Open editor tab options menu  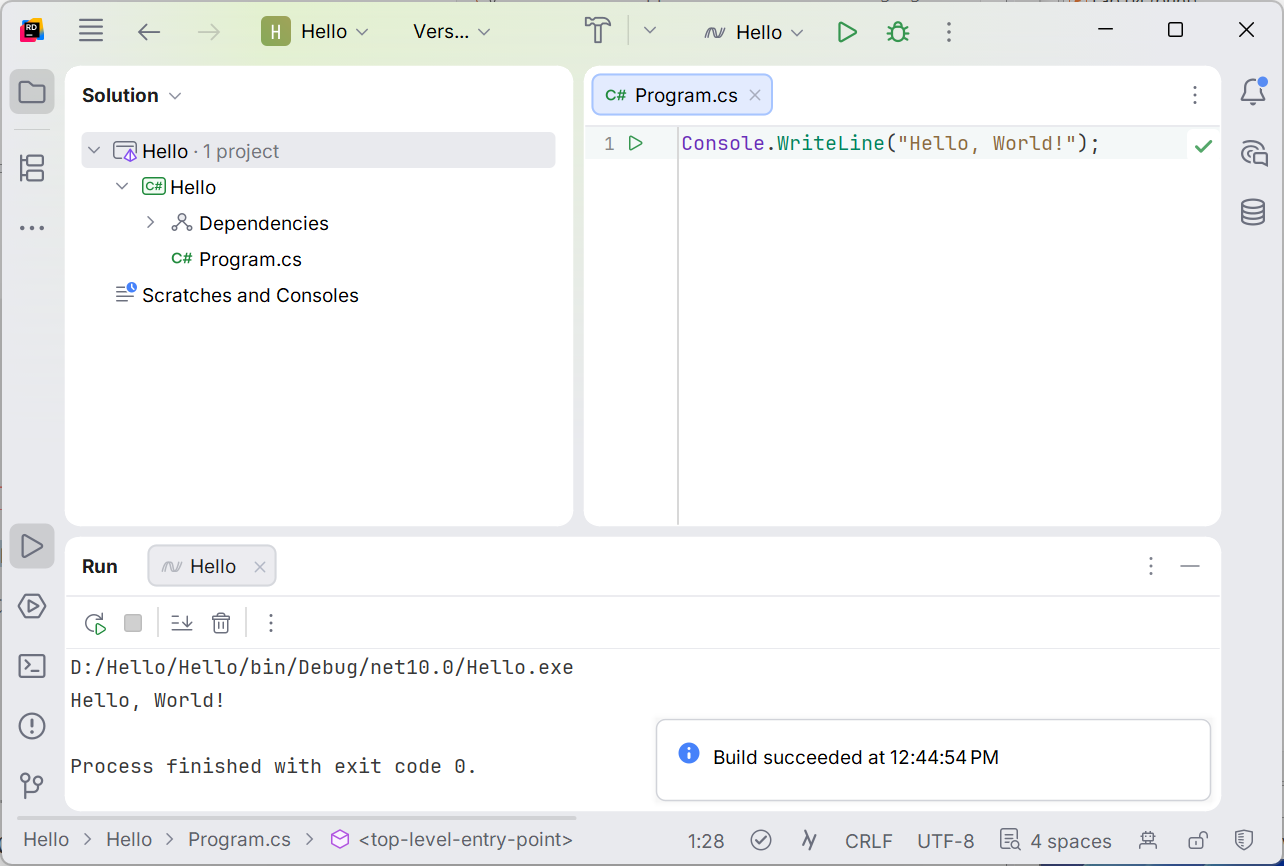pyautogui.click(x=1195, y=95)
